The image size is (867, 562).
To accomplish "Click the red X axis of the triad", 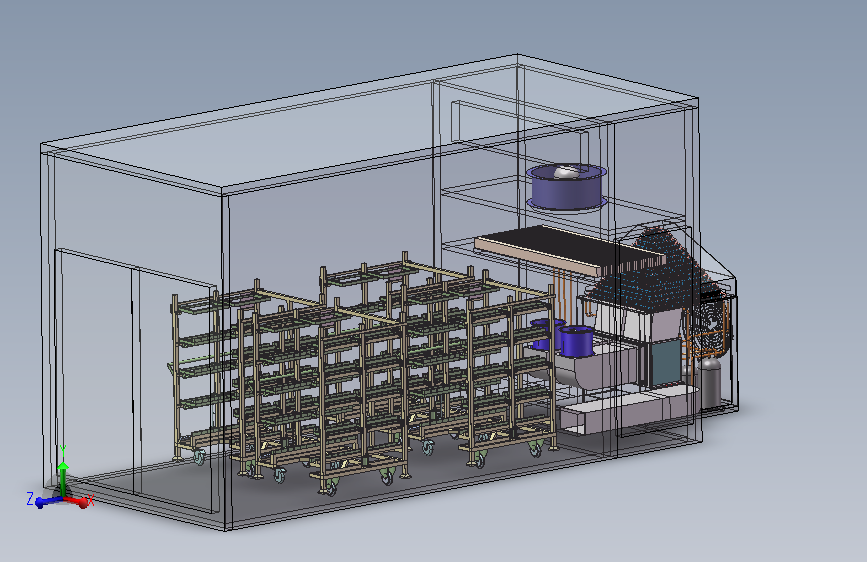I will tap(77, 502).
